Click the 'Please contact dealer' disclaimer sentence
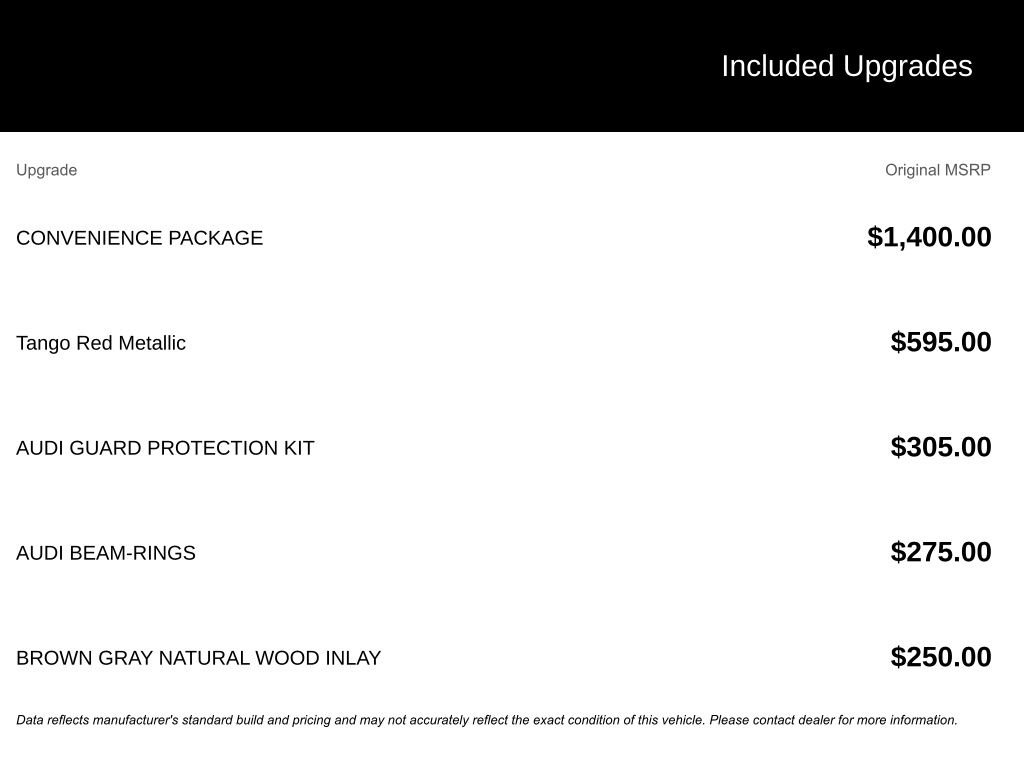 pos(833,720)
